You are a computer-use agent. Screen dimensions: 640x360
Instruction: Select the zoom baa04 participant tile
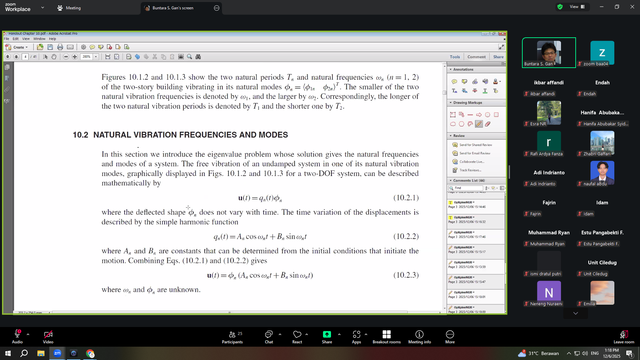(x=602, y=53)
